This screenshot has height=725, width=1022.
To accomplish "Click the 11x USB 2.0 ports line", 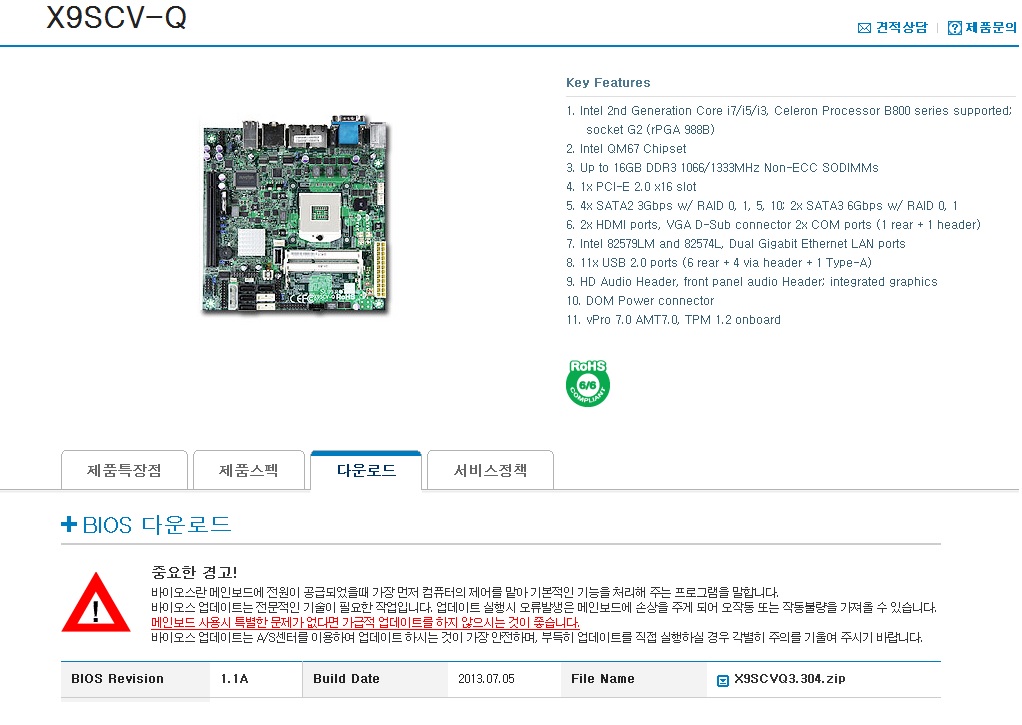I will (718, 263).
